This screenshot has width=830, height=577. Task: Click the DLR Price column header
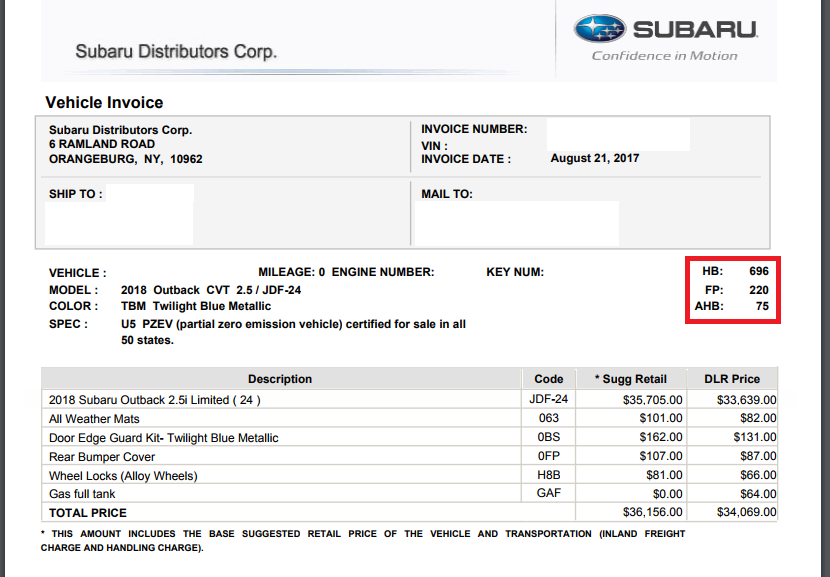[x=732, y=379]
